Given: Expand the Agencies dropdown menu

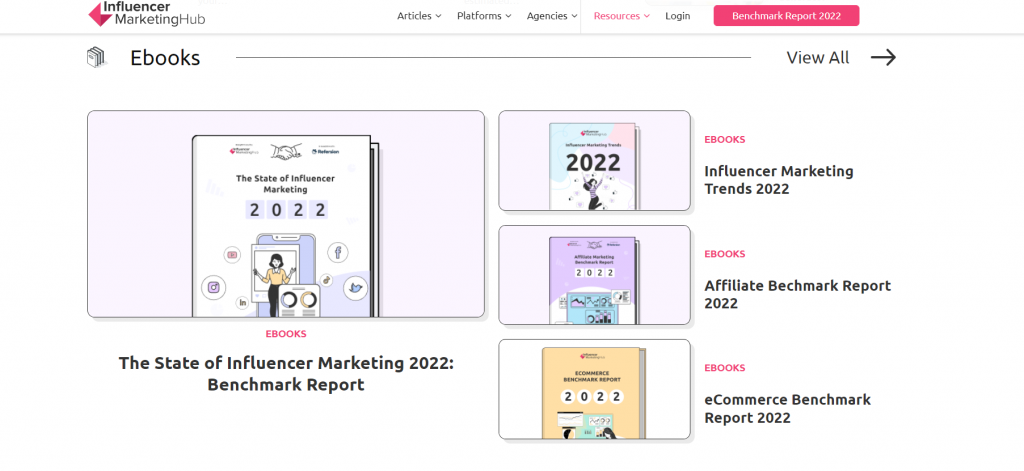Looking at the screenshot, I should pos(552,16).
